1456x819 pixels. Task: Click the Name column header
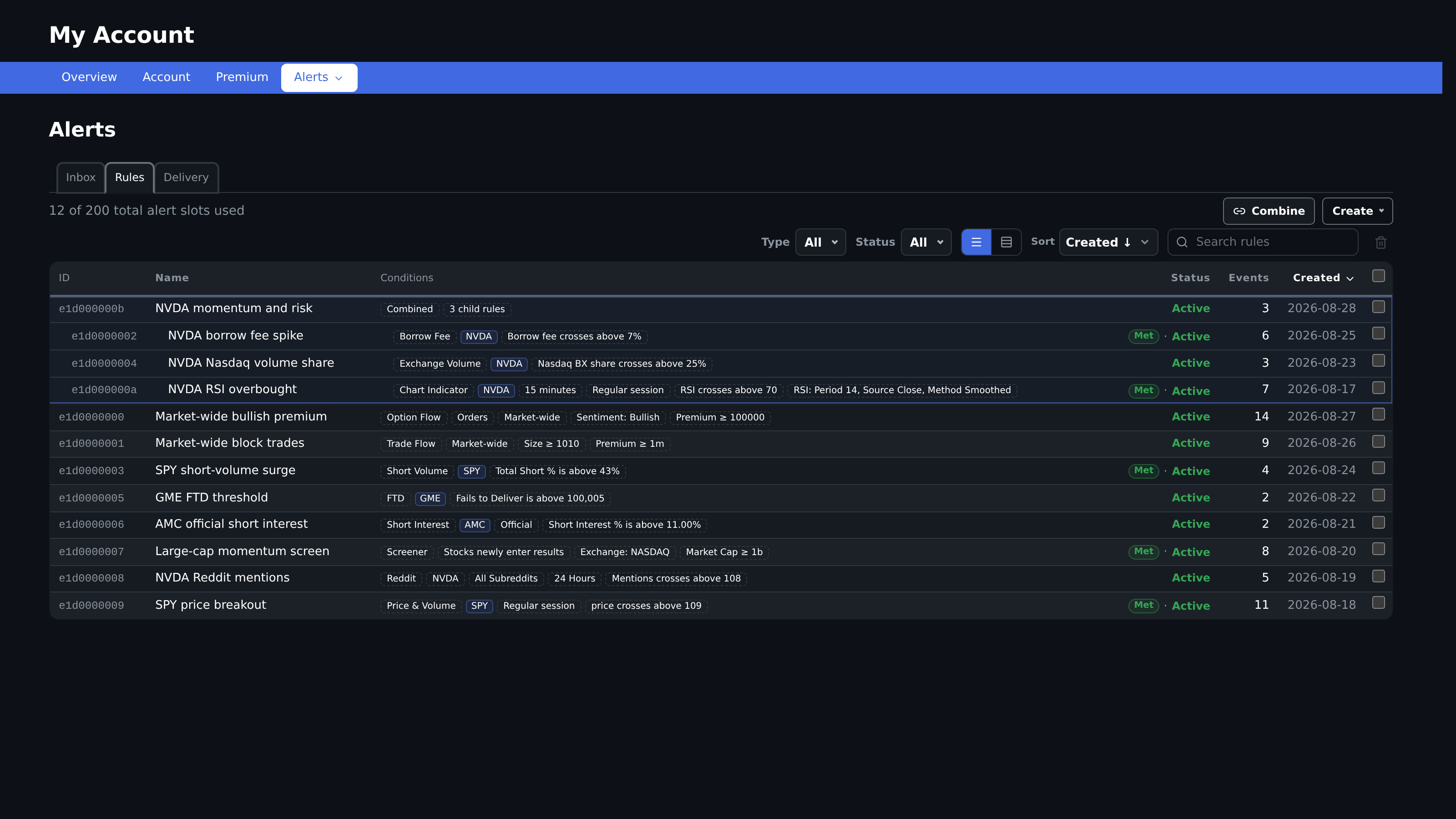coord(172,278)
